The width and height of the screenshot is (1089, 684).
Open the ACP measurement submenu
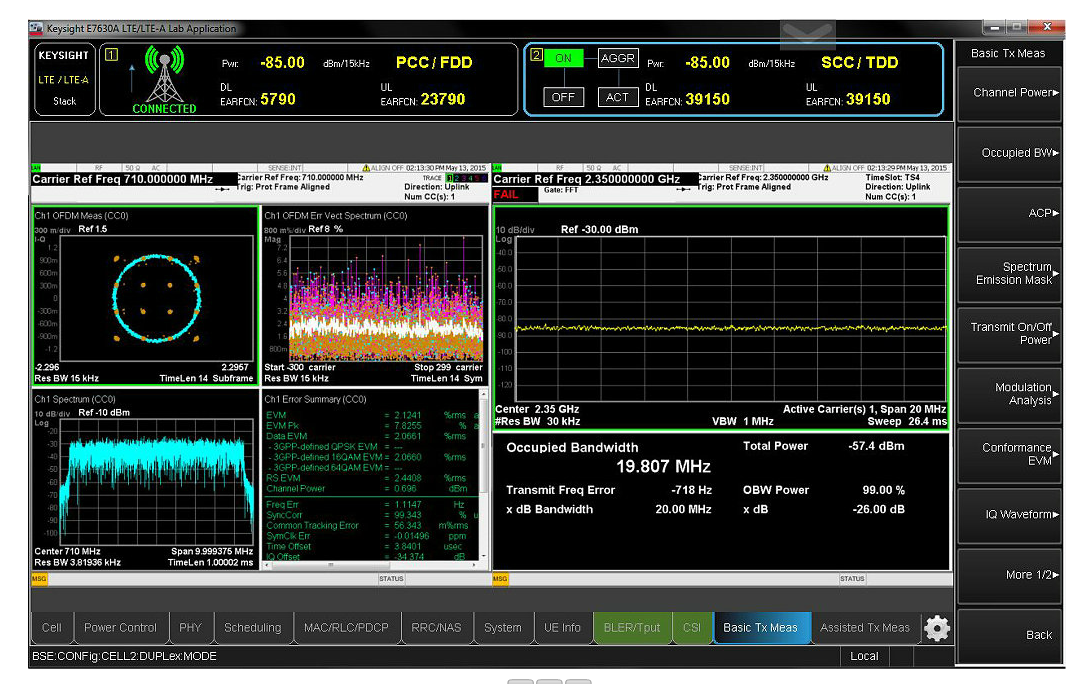point(1009,214)
